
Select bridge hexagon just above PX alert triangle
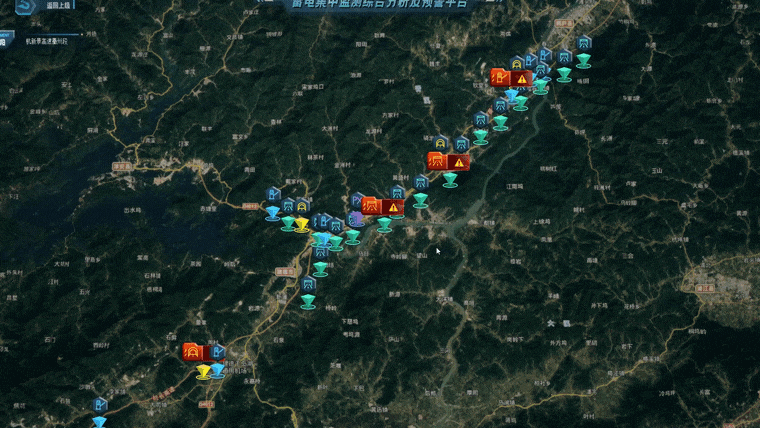[397, 192]
